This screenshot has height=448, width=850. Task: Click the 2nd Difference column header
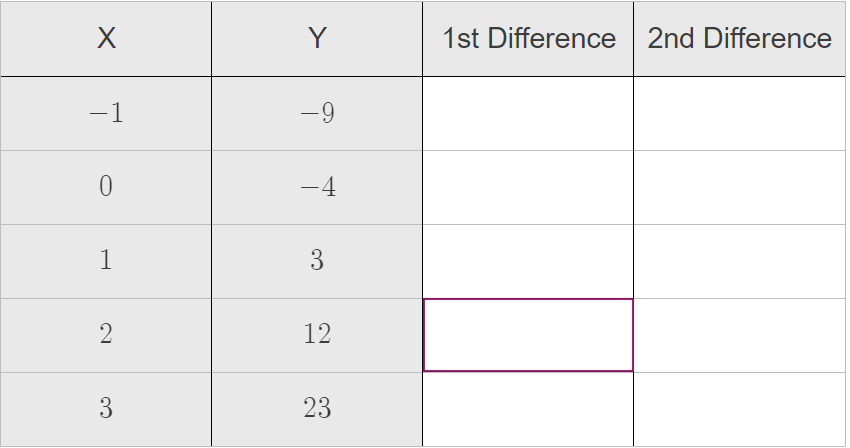point(739,39)
